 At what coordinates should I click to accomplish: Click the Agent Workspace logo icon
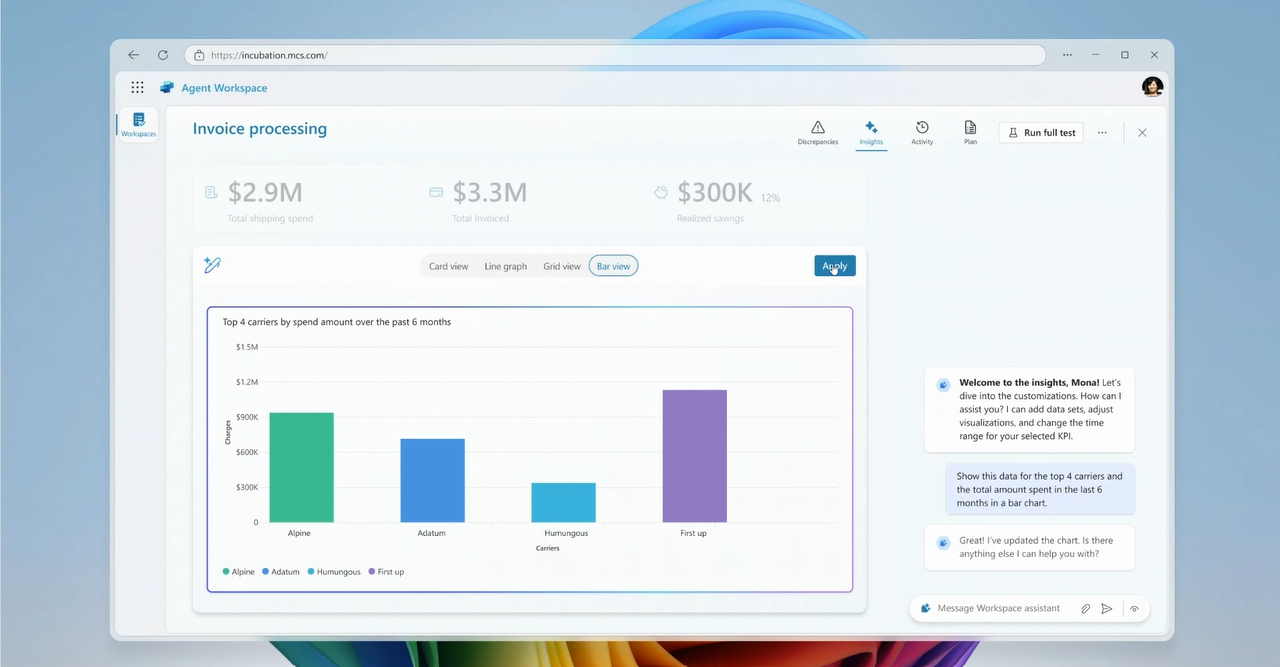click(167, 88)
